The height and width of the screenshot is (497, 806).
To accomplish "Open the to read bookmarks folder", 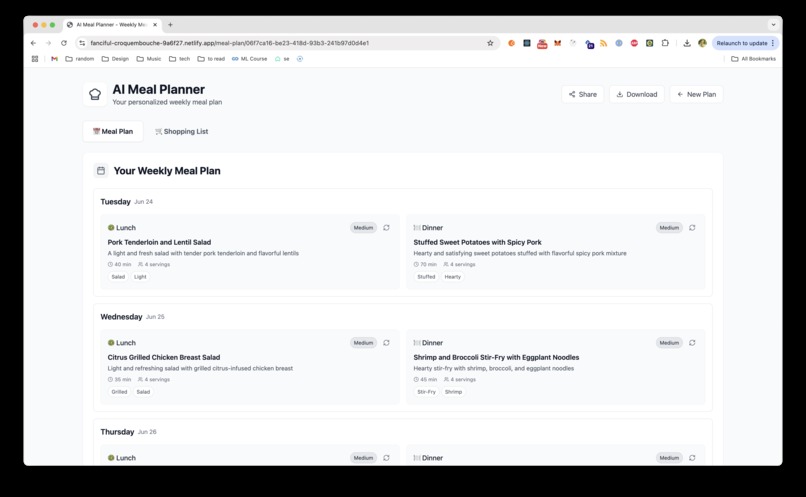I will (211, 59).
